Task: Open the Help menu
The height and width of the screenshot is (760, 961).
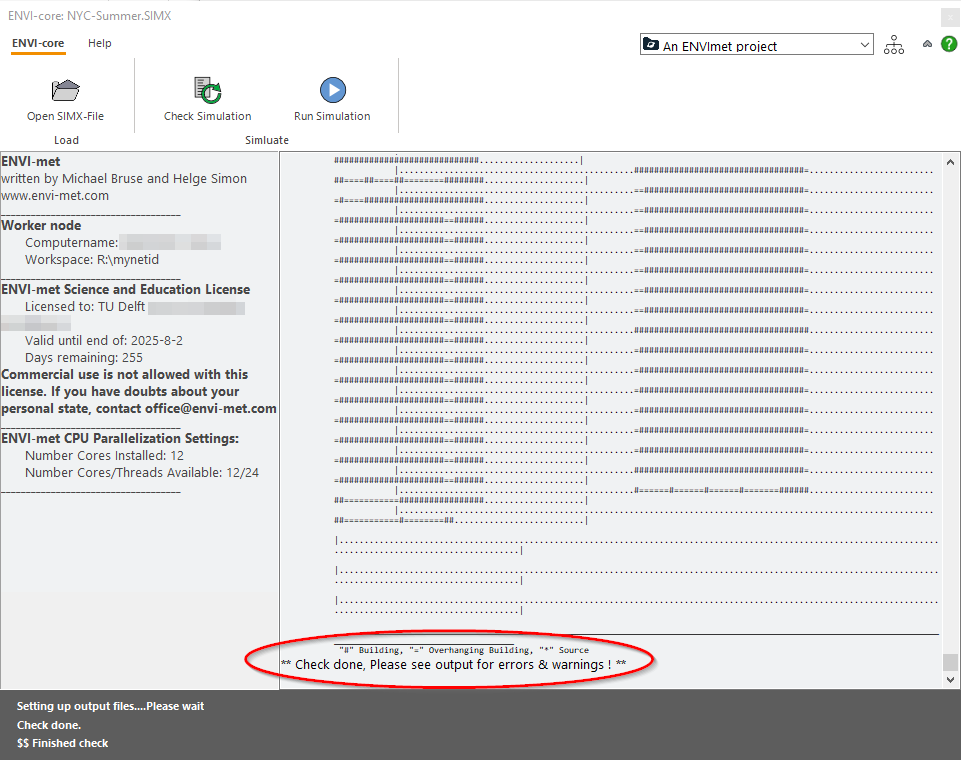Action: pos(100,44)
